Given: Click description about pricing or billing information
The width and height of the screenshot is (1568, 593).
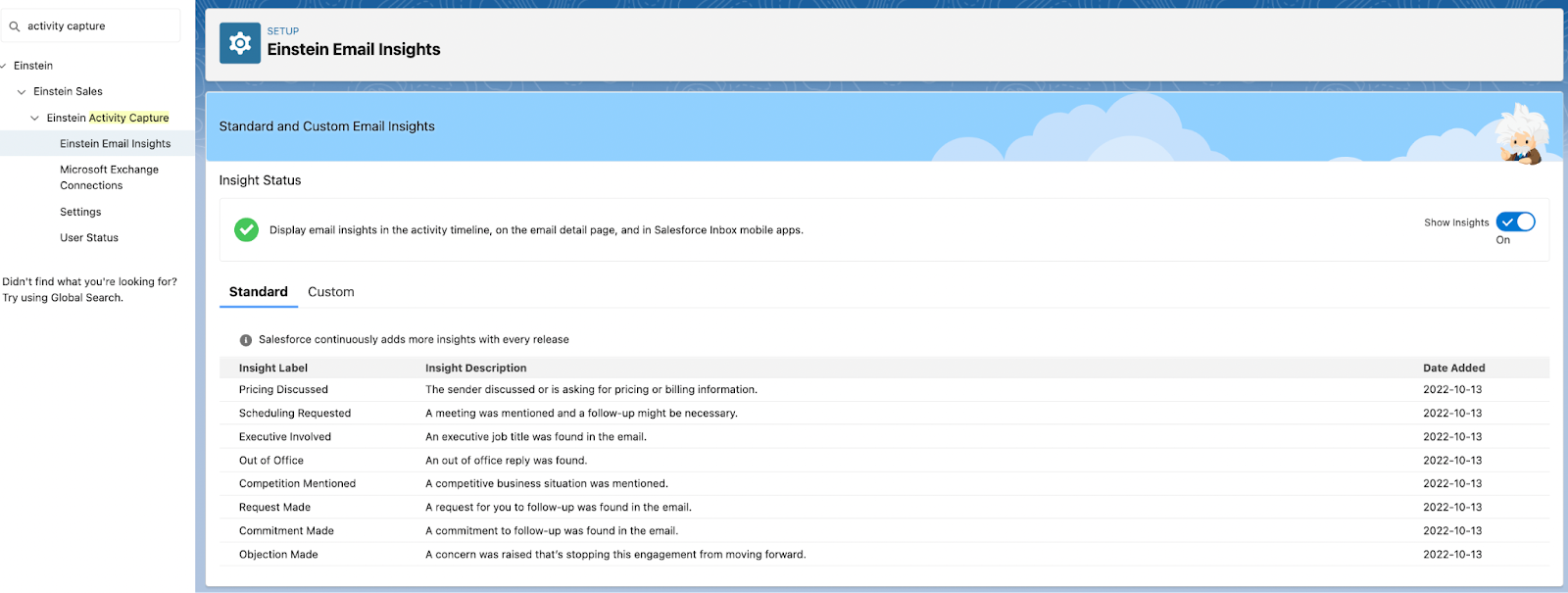Looking at the screenshot, I should click(591, 390).
